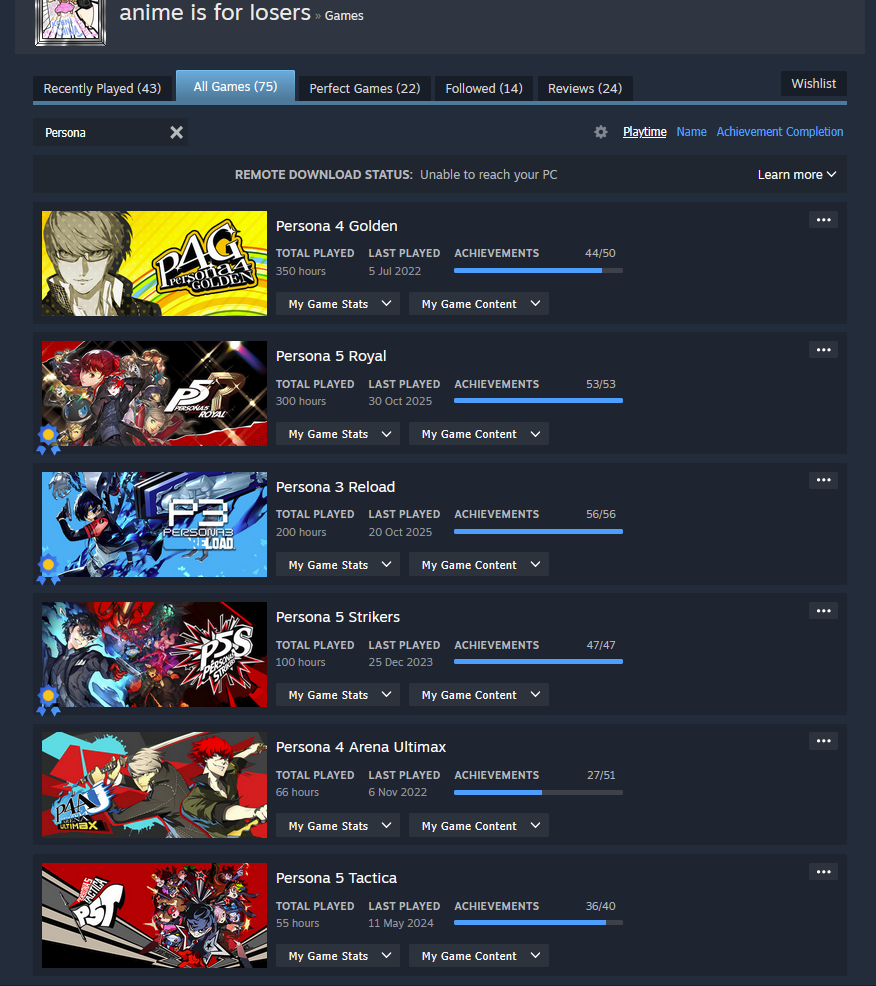This screenshot has width=876, height=986.
Task: Click the profile avatar image
Action: (70, 23)
